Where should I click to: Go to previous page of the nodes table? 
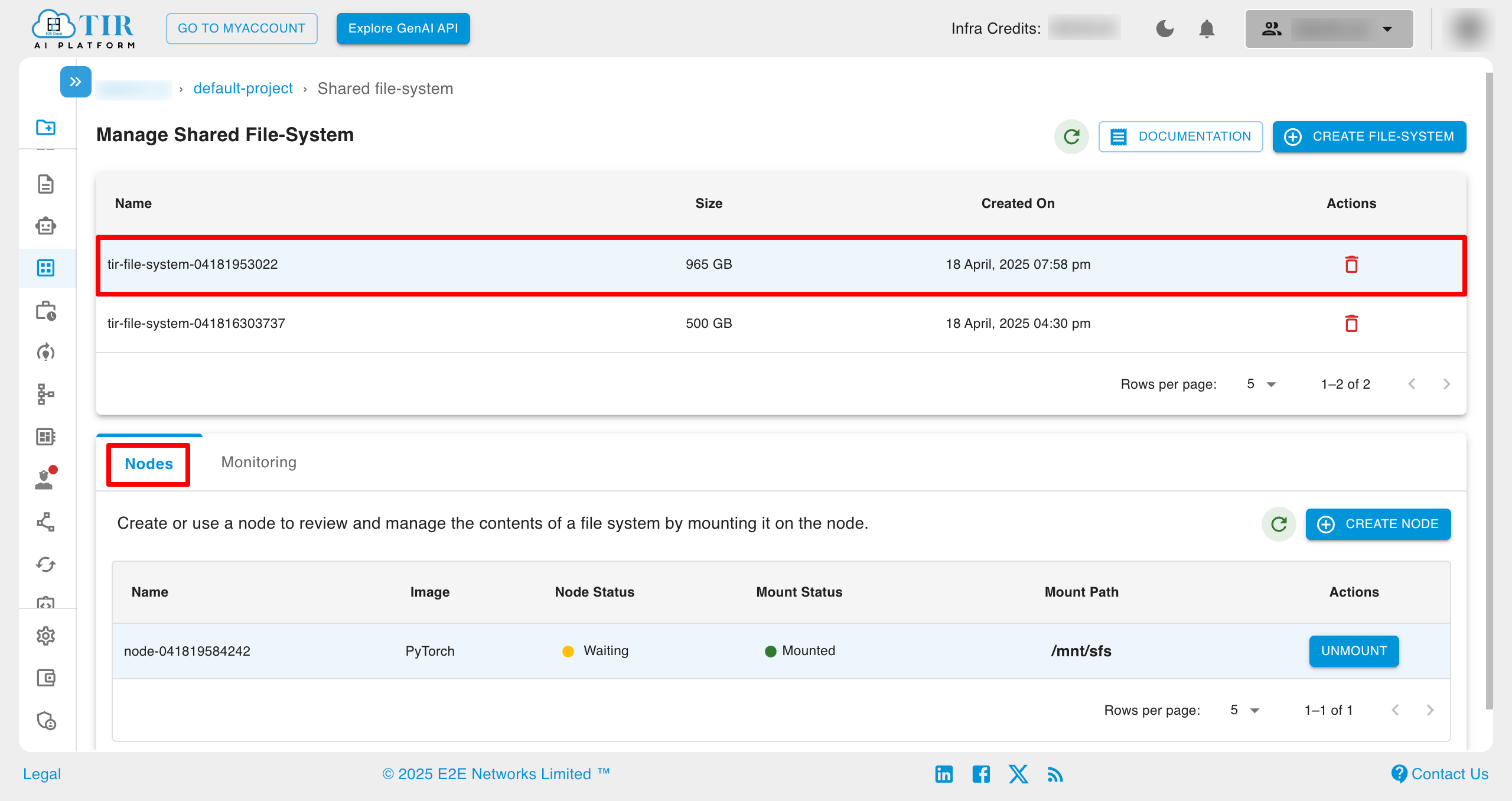1395,710
